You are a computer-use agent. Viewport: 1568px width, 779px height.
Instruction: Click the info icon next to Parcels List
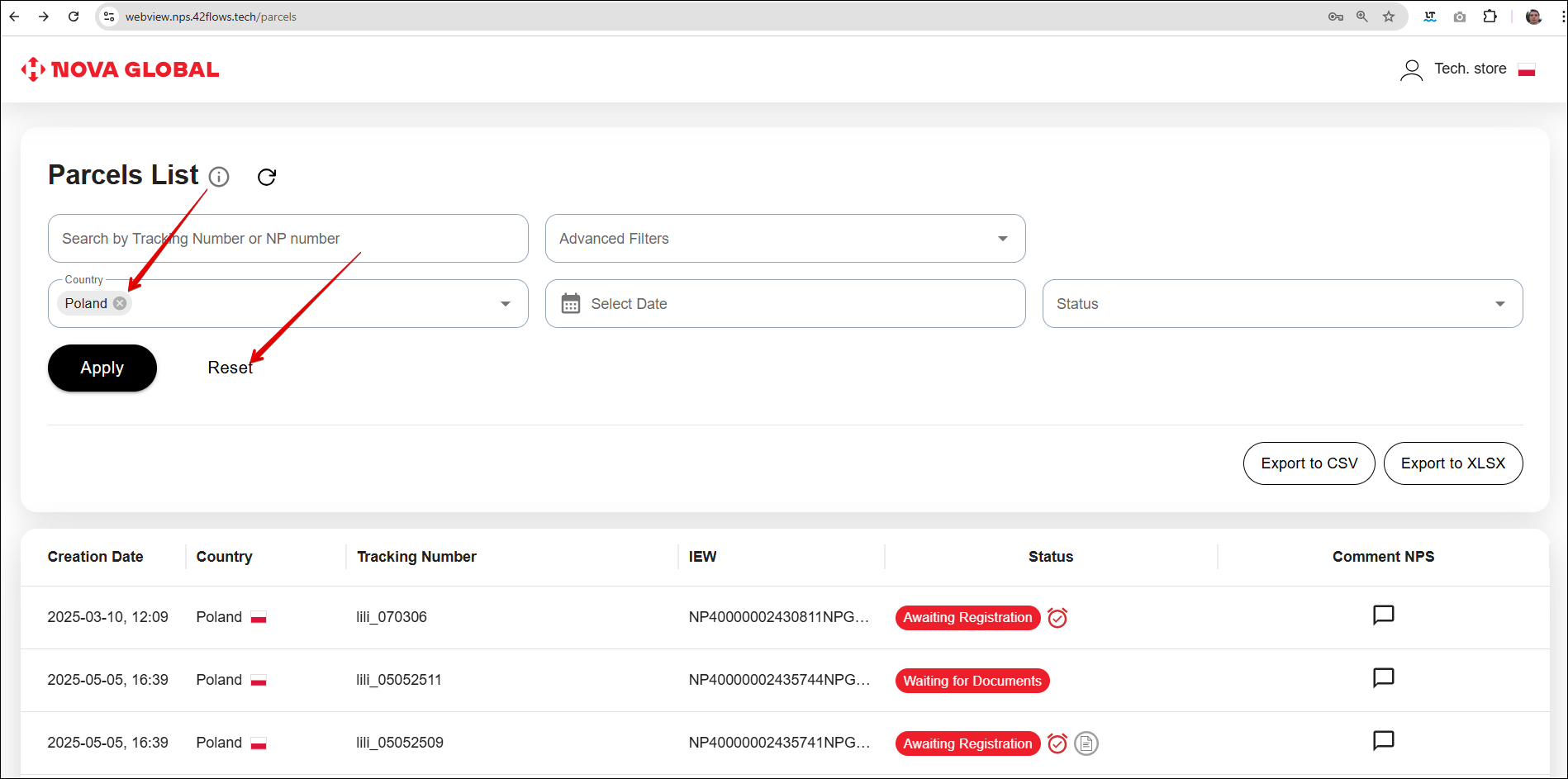(x=219, y=177)
